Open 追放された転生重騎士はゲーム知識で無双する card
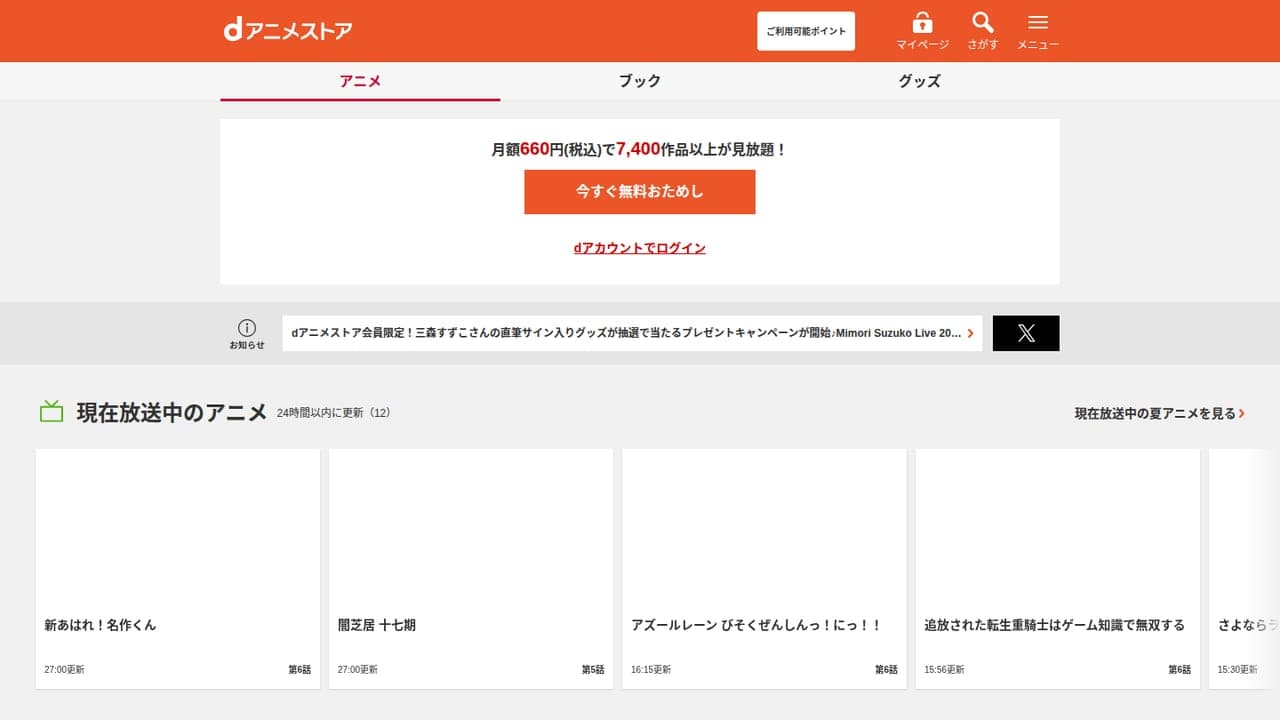The height and width of the screenshot is (720, 1280). tap(1058, 568)
